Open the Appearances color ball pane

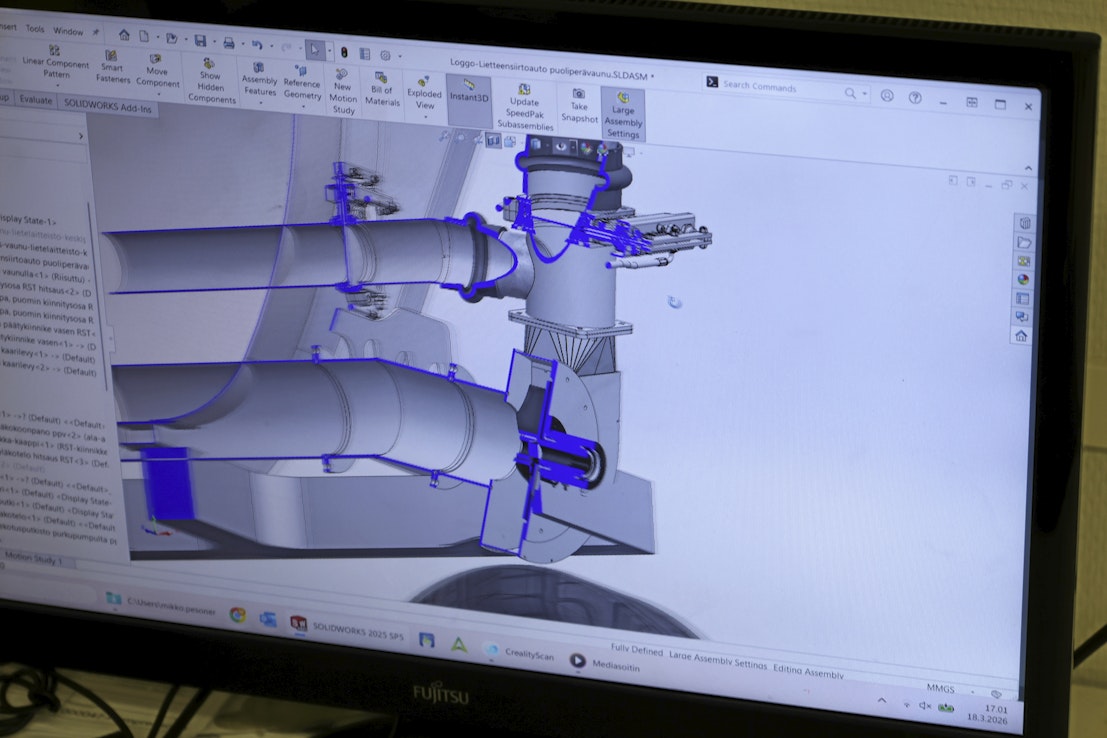pos(1022,279)
